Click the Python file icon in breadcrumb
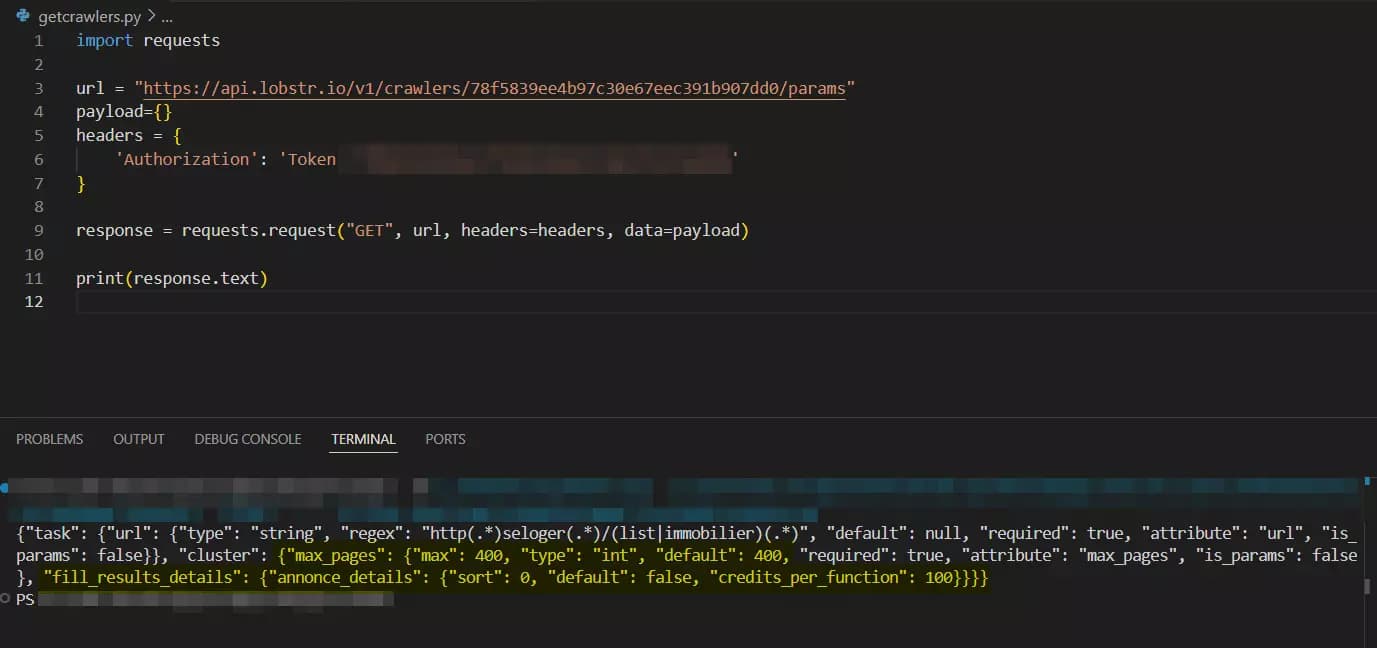The height and width of the screenshot is (648, 1377). pos(23,16)
